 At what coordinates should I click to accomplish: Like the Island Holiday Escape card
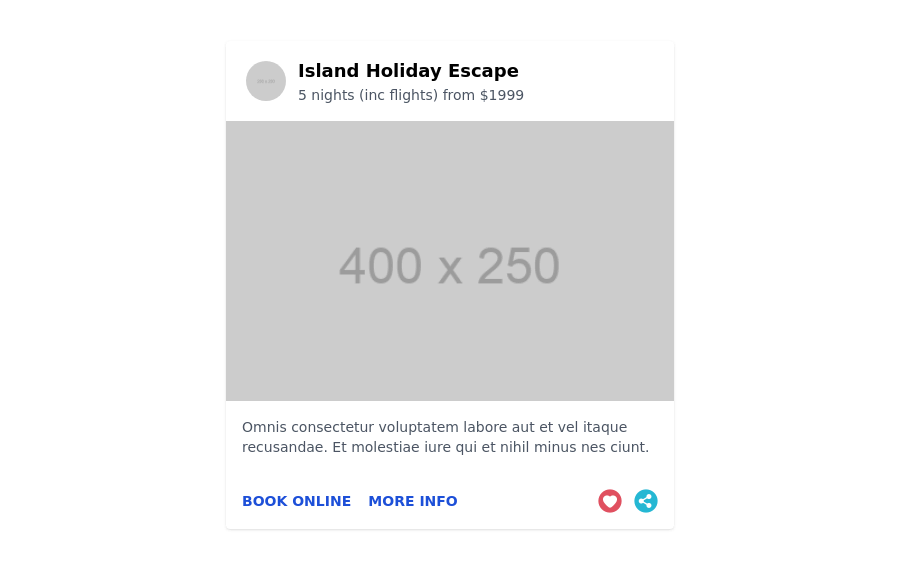(610, 501)
